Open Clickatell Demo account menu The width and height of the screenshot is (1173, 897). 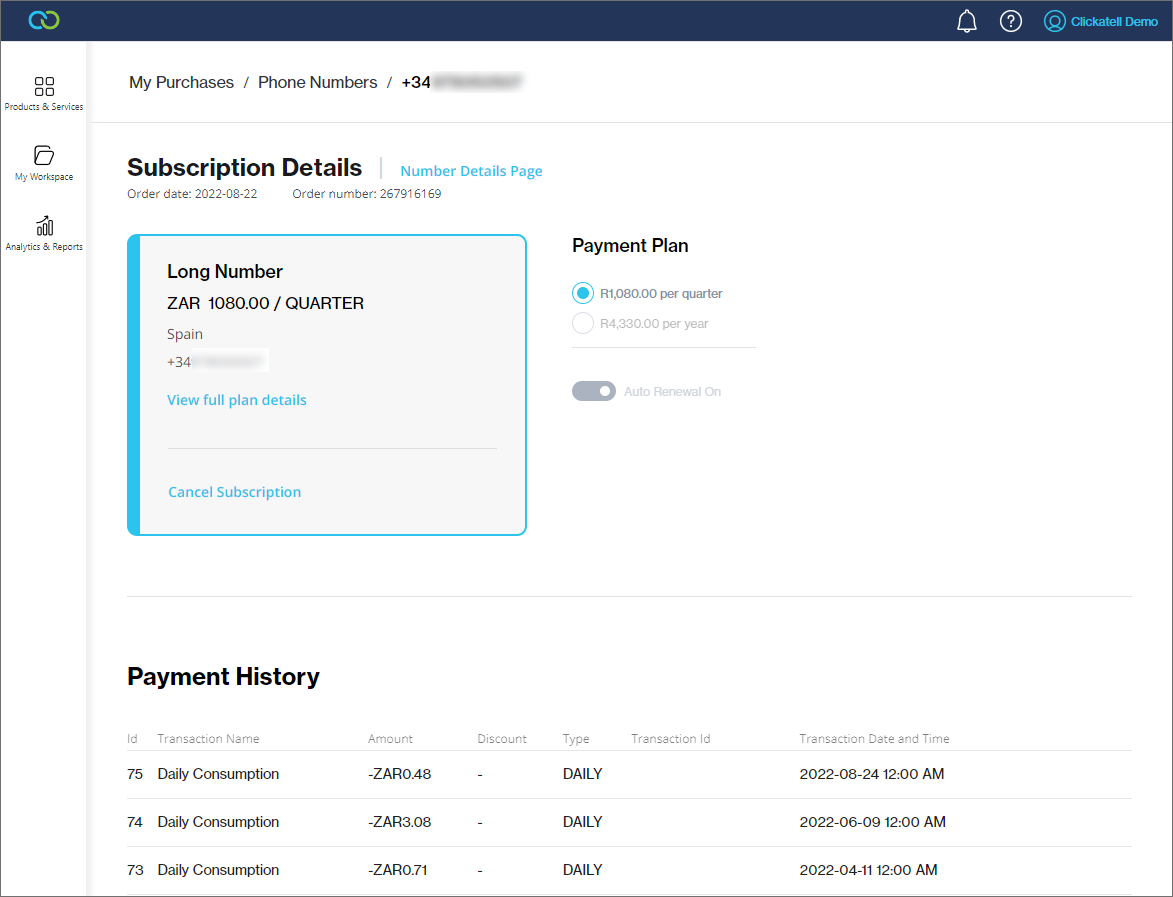[x=1114, y=22]
